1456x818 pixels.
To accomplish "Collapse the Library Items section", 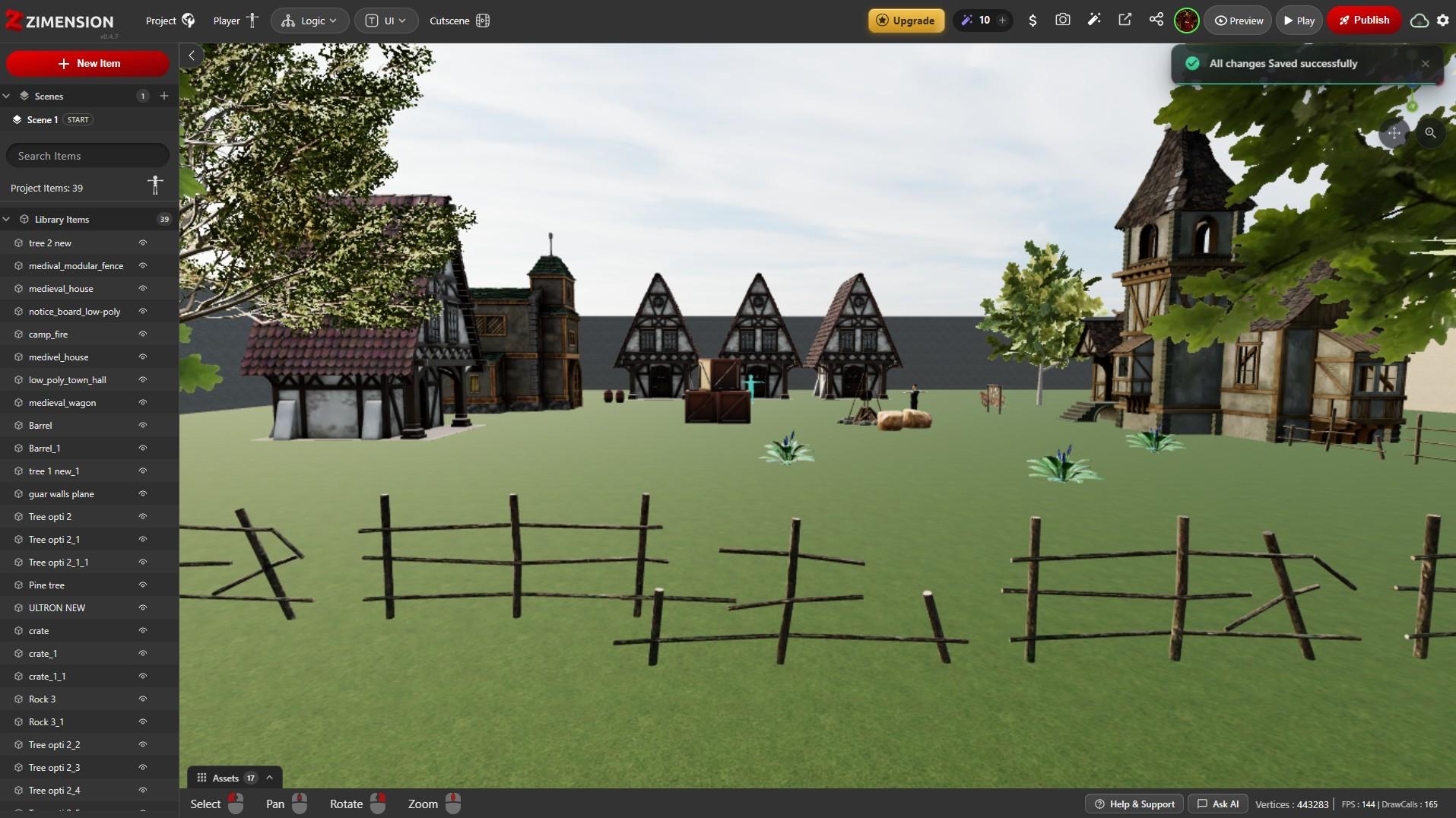I will coord(6,220).
